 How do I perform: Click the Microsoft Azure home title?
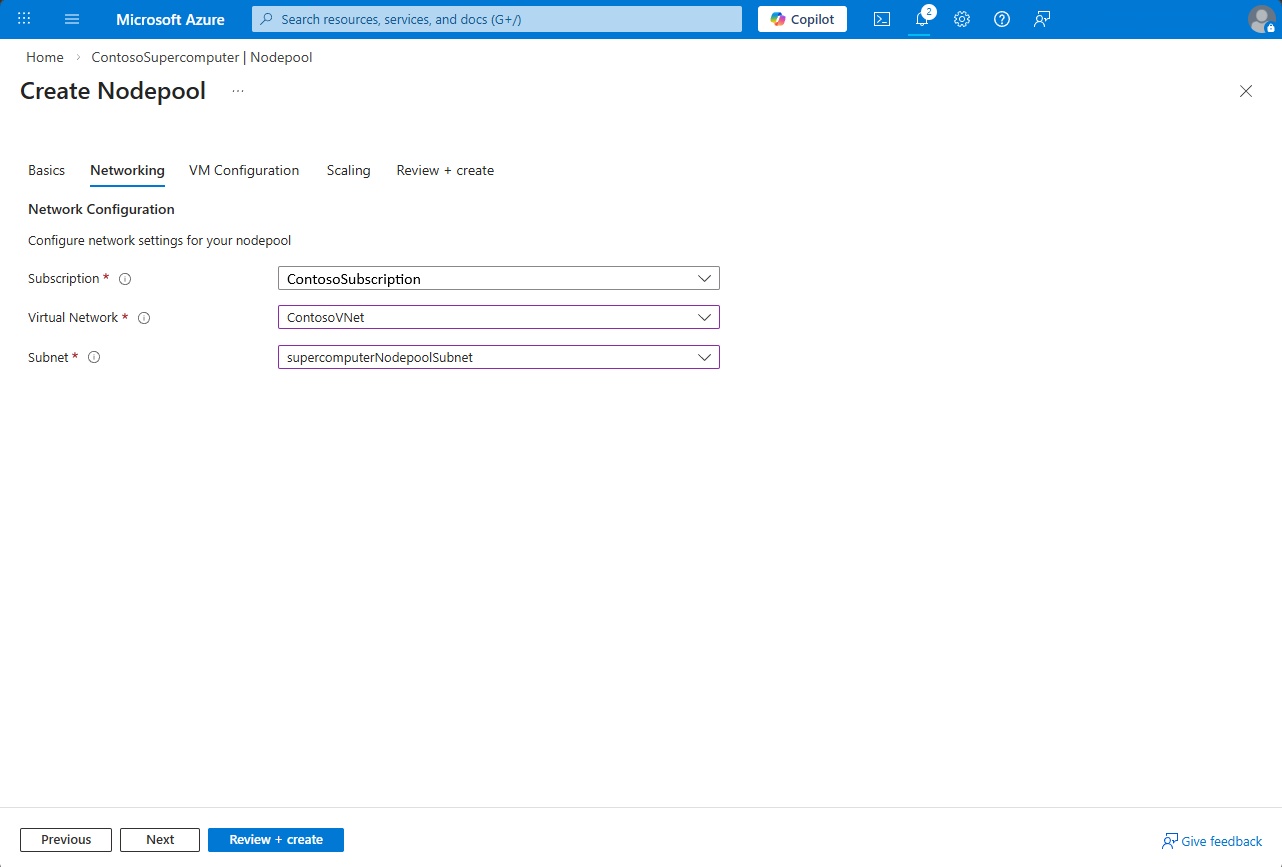point(170,19)
